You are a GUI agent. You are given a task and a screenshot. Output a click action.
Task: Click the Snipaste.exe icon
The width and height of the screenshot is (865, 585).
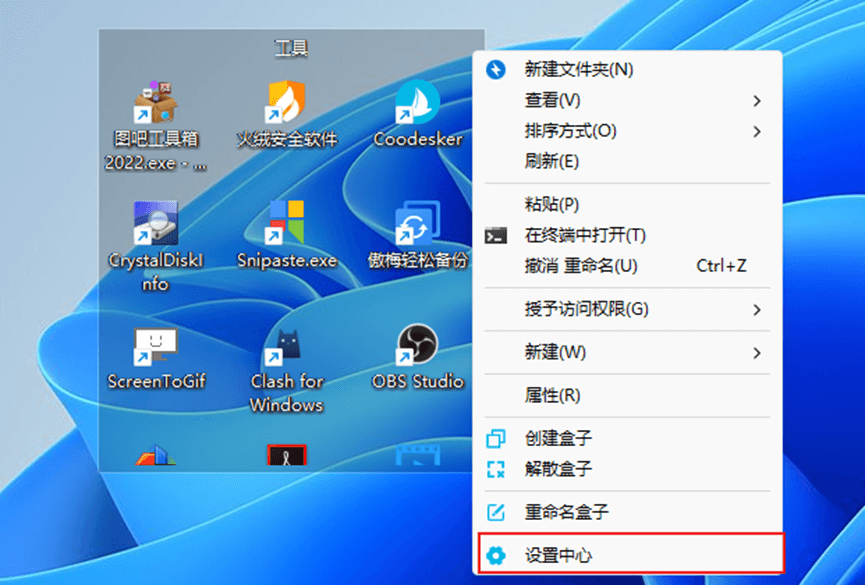[287, 224]
